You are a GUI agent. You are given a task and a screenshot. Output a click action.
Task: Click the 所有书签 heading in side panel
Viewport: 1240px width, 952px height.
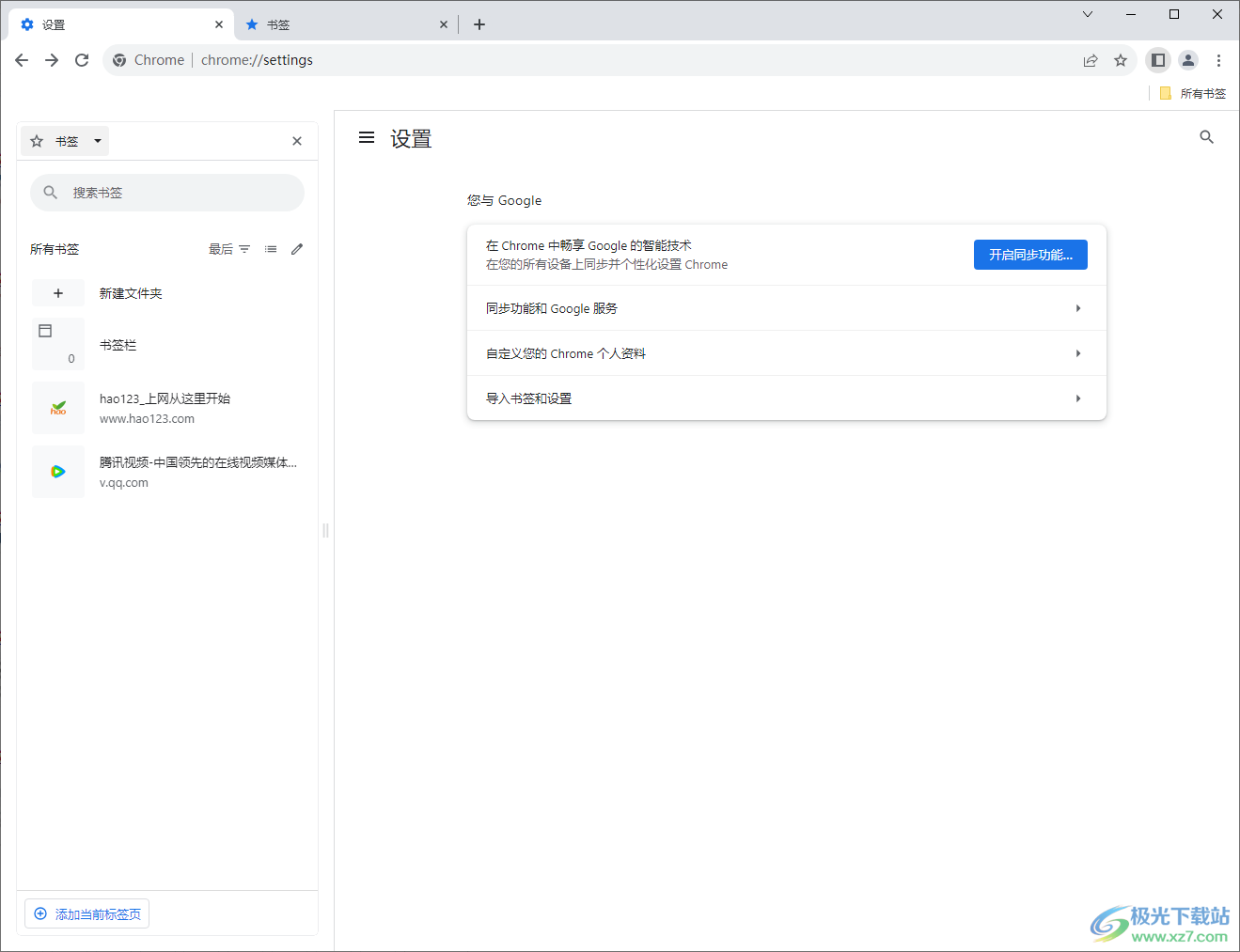[55, 249]
